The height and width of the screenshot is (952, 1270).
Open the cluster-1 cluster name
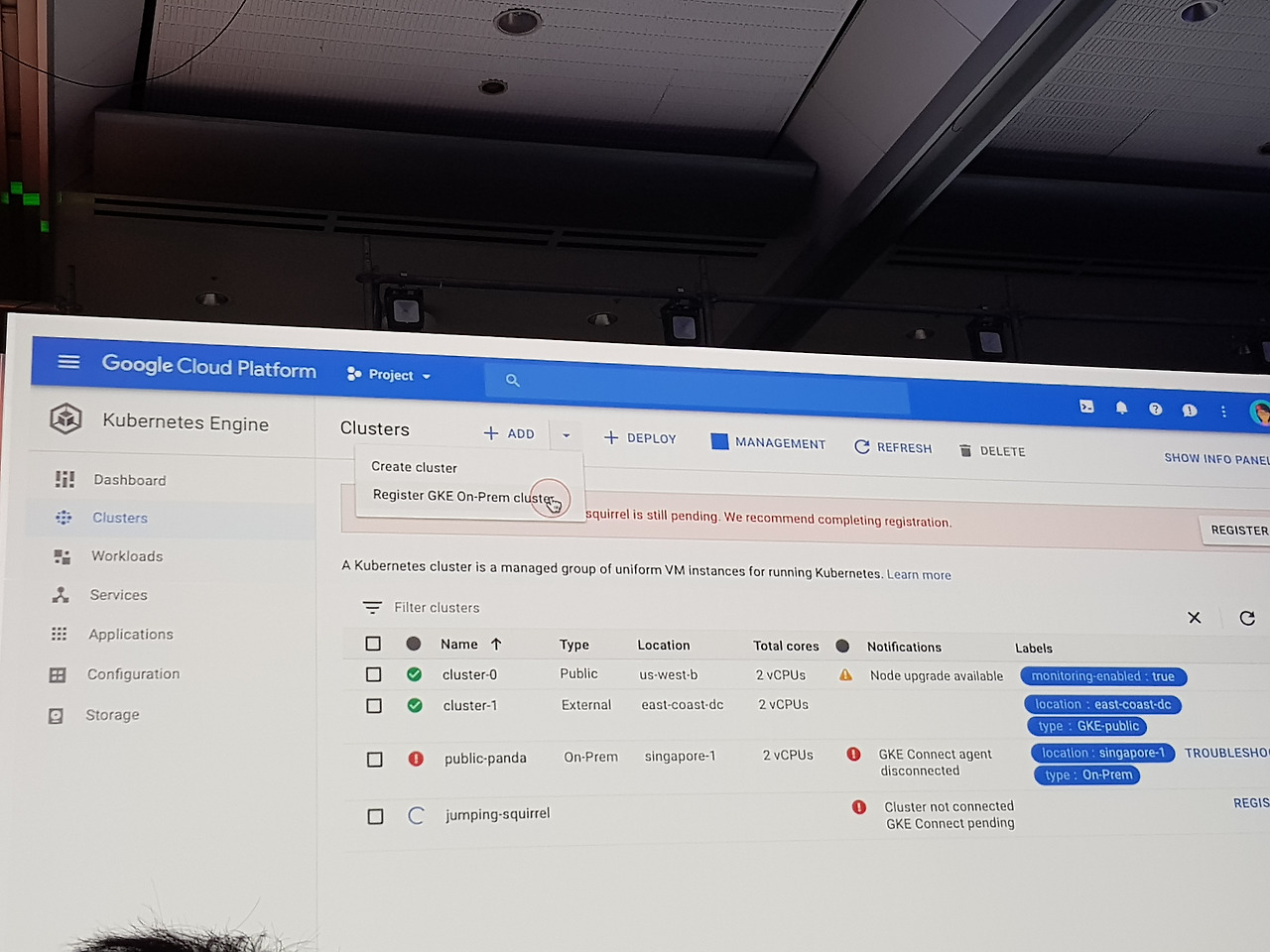pyautogui.click(x=470, y=706)
